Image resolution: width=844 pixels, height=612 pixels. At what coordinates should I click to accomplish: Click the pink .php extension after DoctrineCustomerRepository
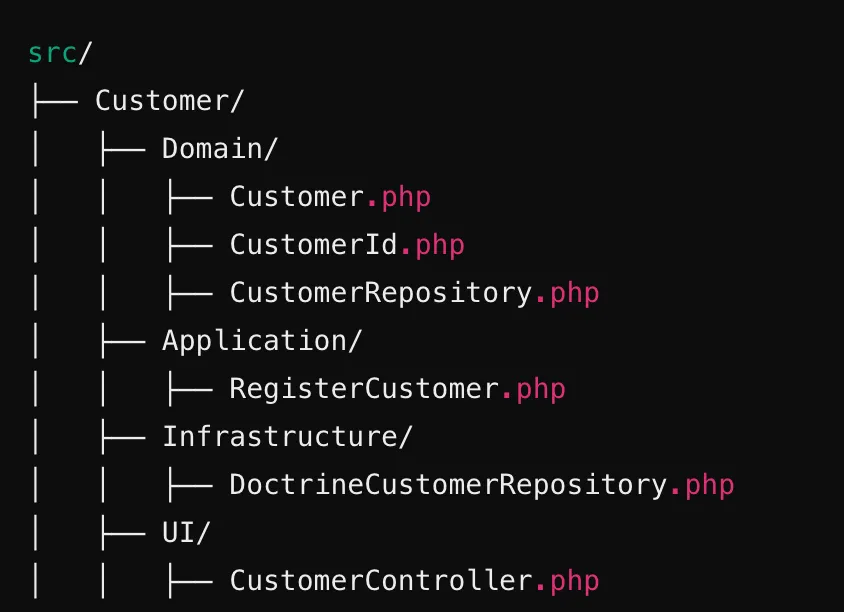701,485
